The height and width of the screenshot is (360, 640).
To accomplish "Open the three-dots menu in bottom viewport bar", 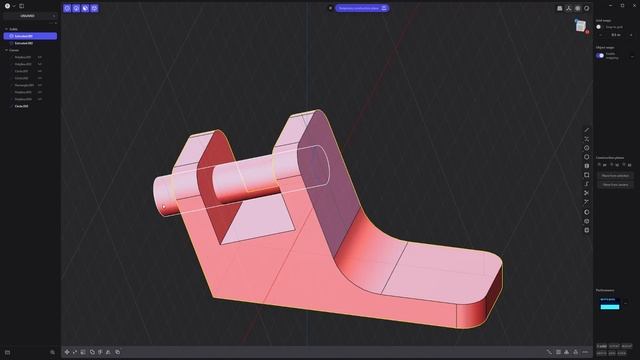I will (585, 352).
